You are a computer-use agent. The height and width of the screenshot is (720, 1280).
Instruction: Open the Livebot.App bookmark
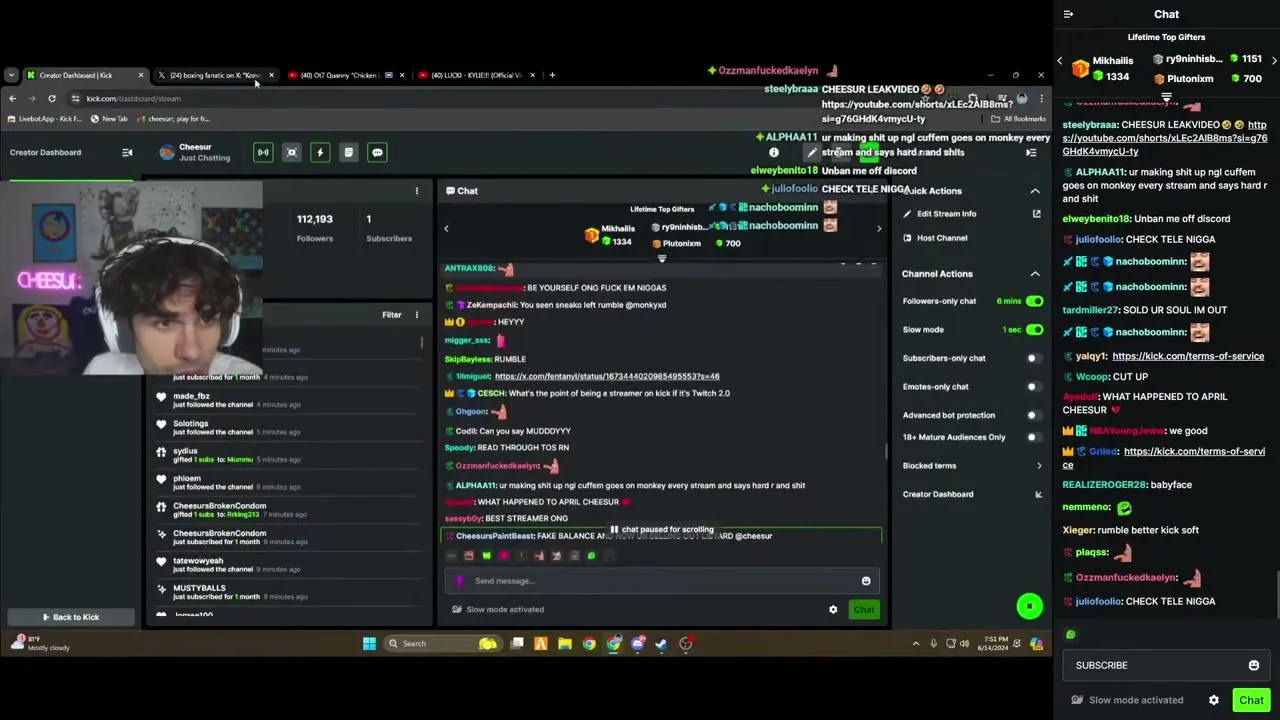pos(44,119)
